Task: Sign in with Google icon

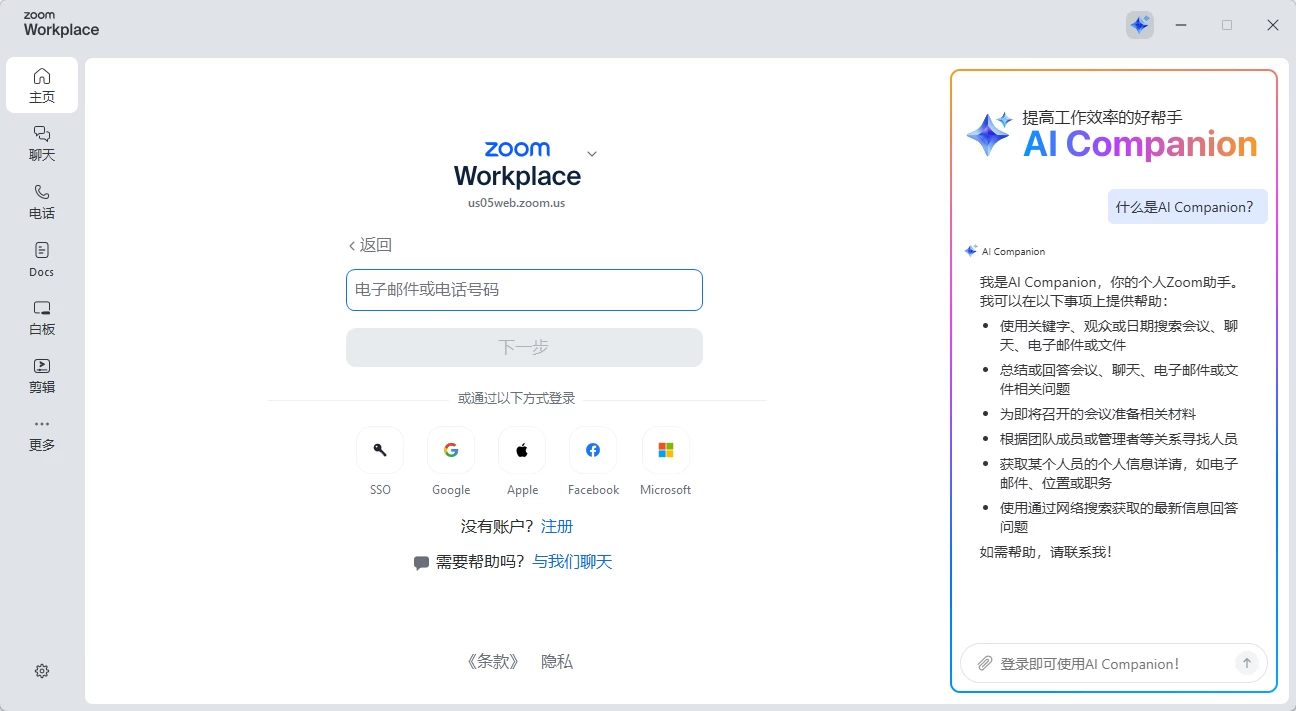Action: tap(451, 450)
